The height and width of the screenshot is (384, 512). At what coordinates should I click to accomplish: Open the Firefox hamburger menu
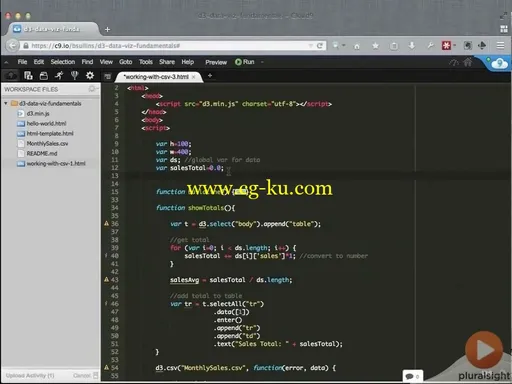[500, 45]
